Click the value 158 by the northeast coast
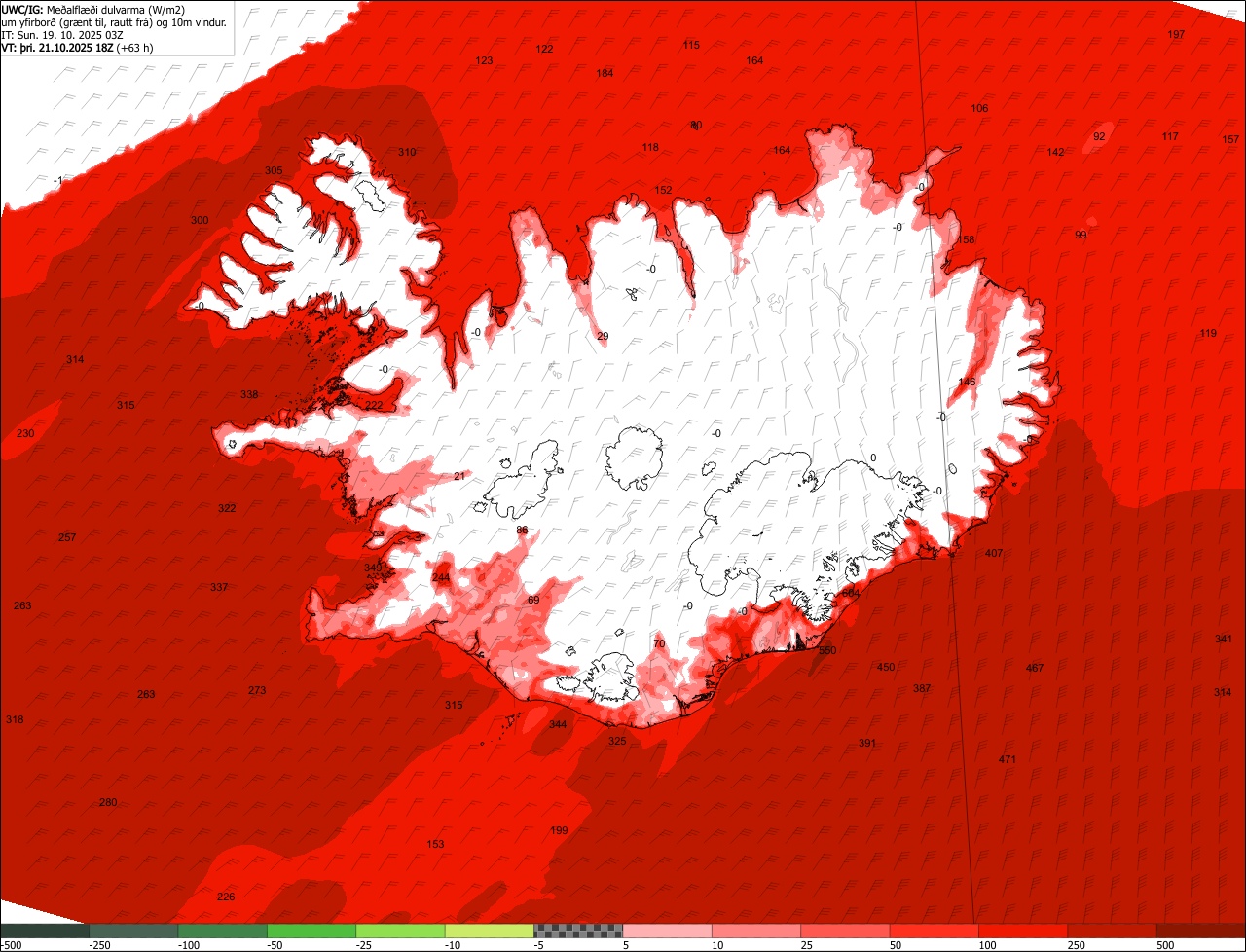This screenshot has height=952, width=1246. (966, 239)
